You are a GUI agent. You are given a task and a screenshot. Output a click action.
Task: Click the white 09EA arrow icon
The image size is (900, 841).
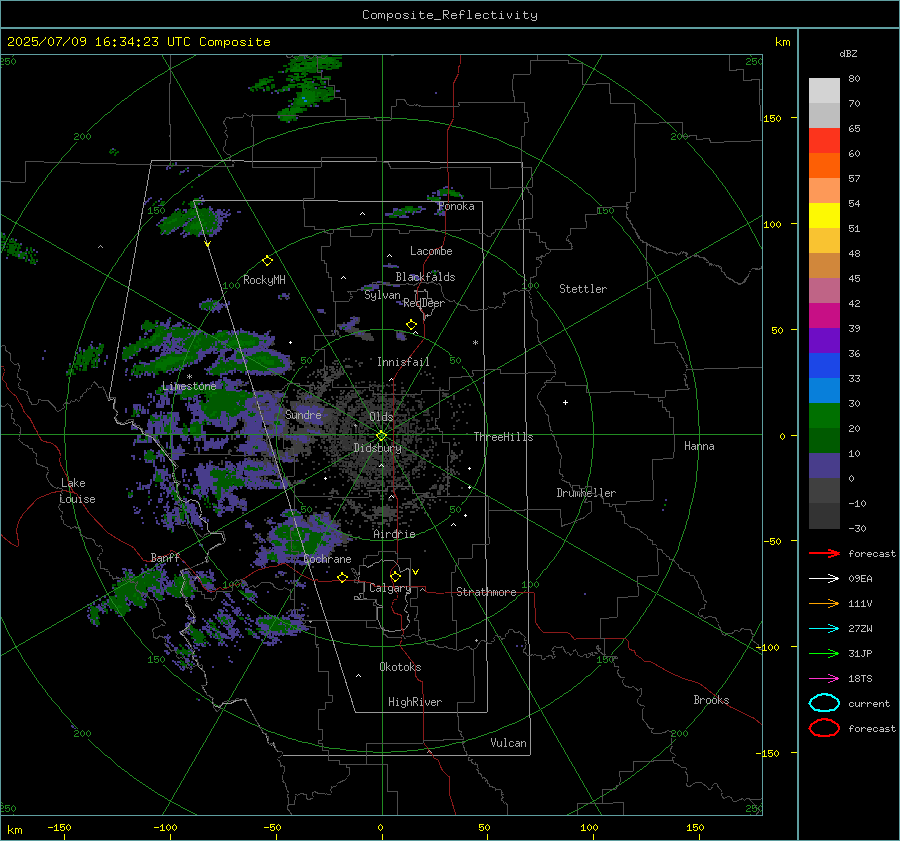pos(824,579)
